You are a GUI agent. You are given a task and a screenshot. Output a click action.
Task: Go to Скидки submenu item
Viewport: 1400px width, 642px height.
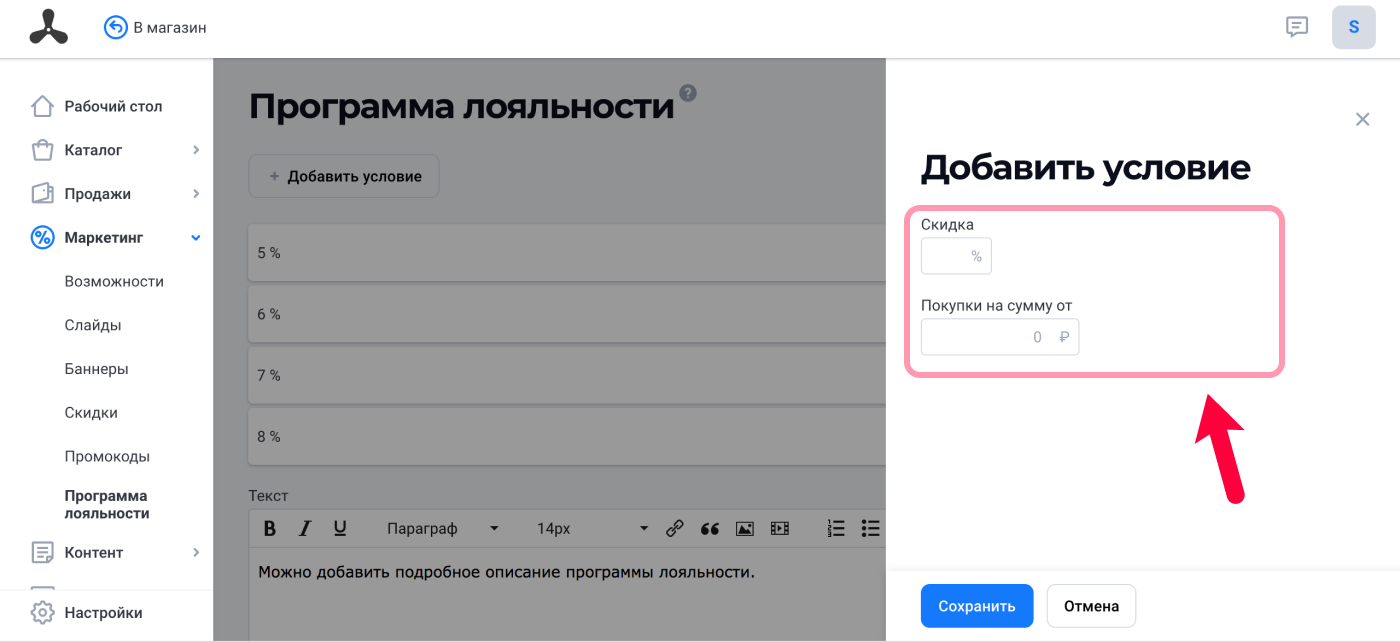tap(91, 413)
